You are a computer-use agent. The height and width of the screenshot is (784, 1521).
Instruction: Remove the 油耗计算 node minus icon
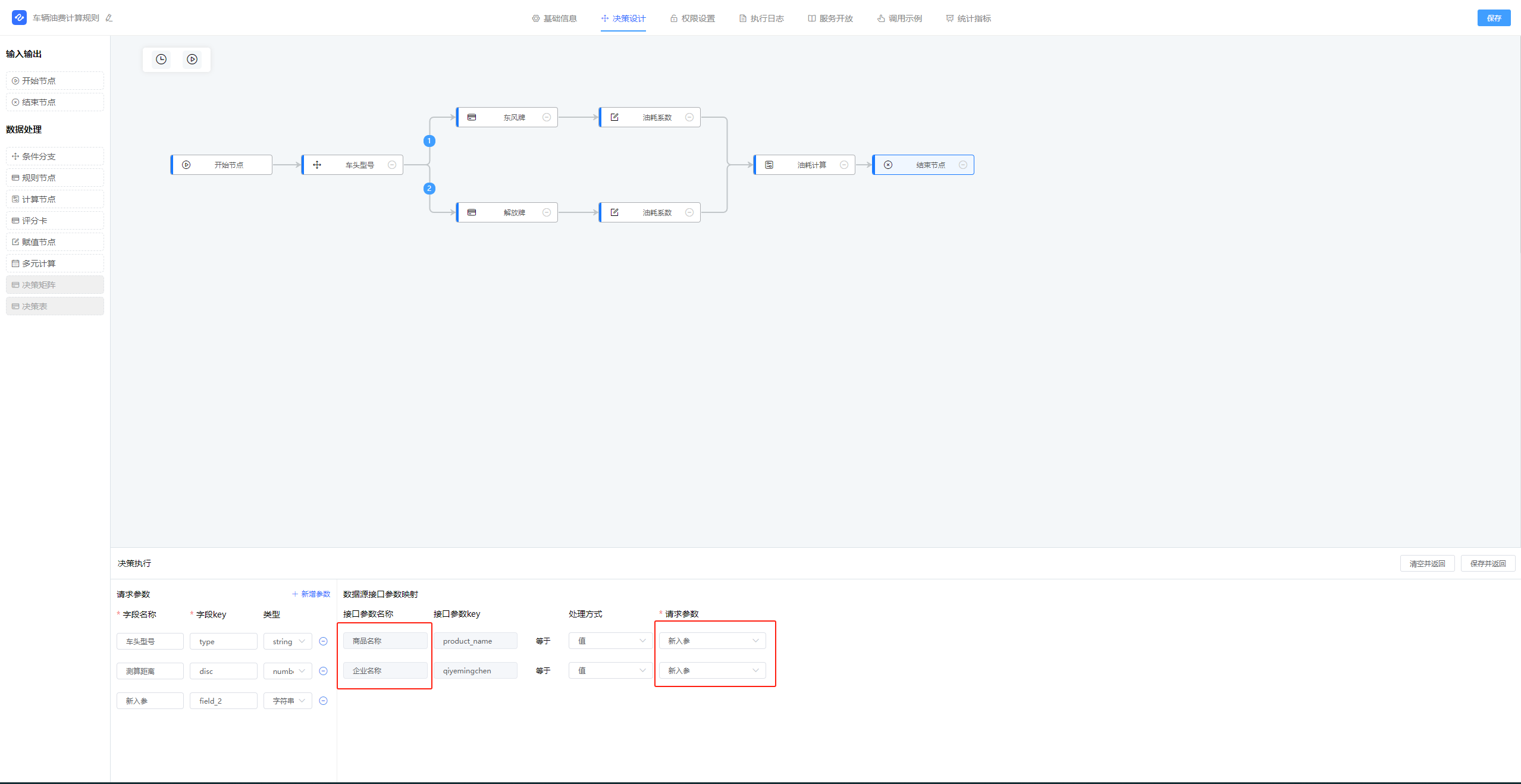click(844, 165)
